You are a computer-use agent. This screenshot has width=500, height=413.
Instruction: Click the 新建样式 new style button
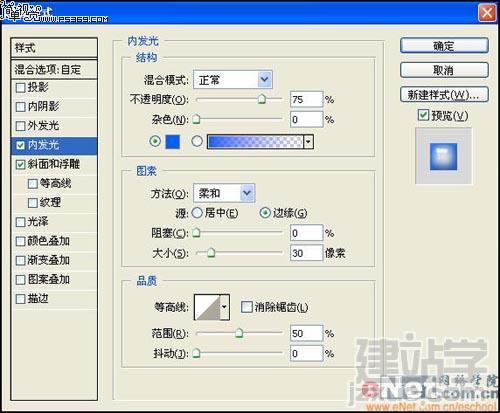(444, 95)
